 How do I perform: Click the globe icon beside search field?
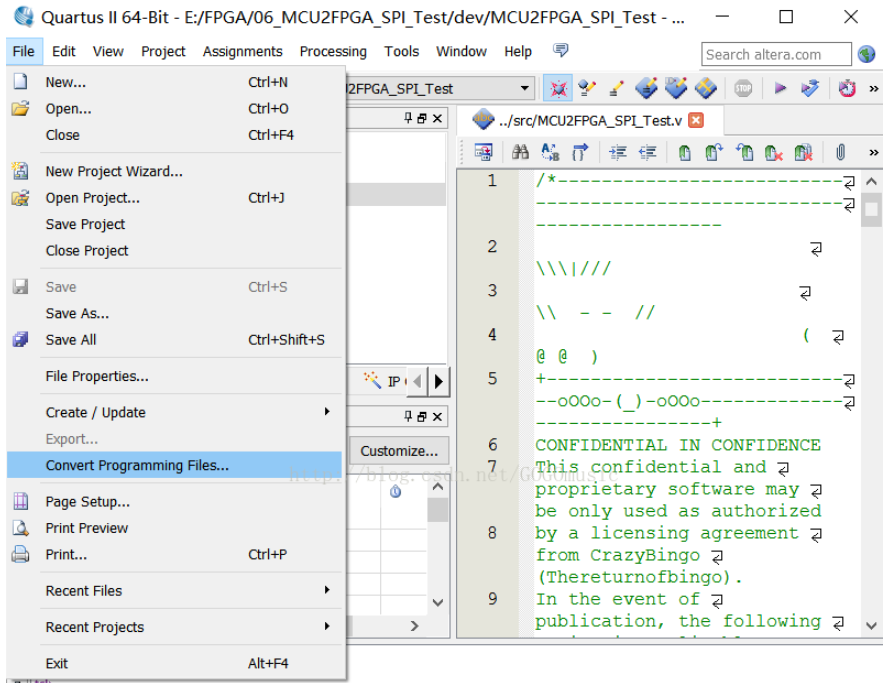coord(866,54)
